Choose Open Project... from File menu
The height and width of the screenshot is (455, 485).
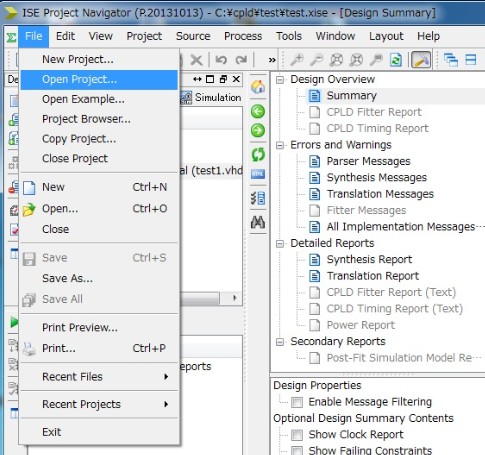99,79
